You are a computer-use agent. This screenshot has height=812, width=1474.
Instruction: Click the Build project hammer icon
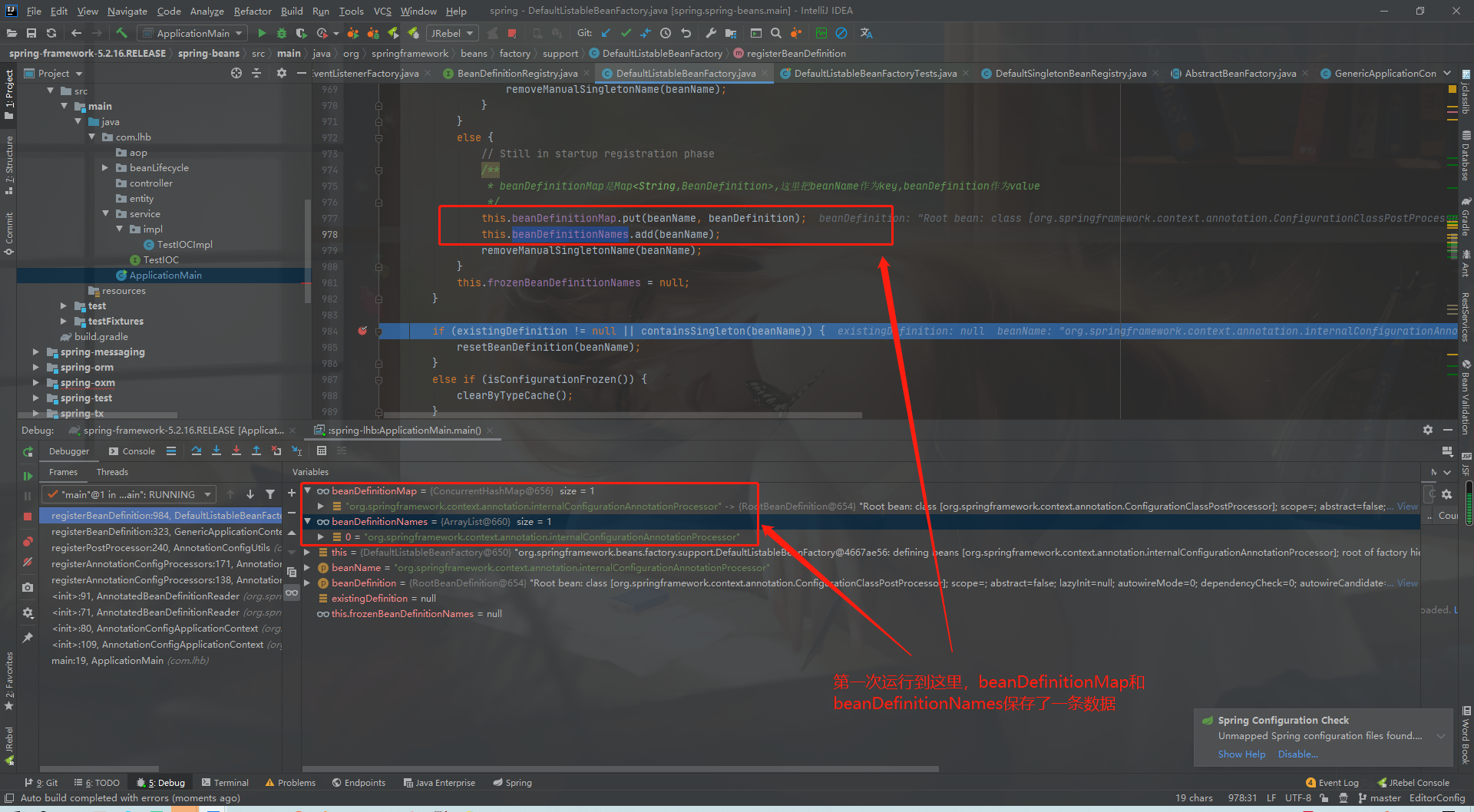click(x=121, y=33)
